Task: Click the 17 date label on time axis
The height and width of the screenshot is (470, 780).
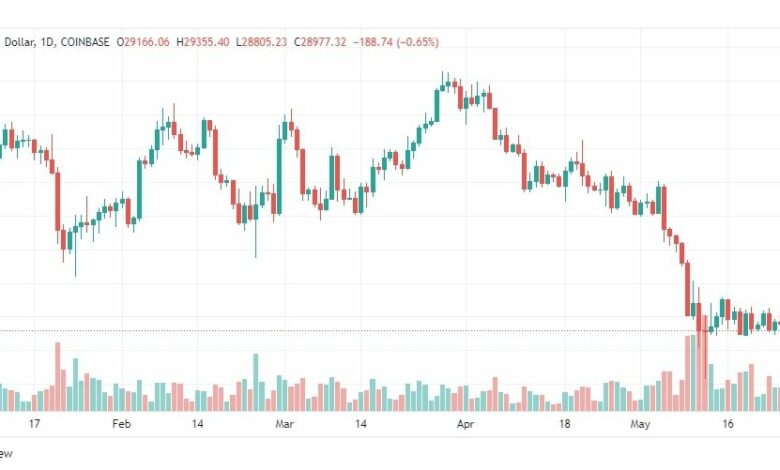Action: (x=34, y=424)
